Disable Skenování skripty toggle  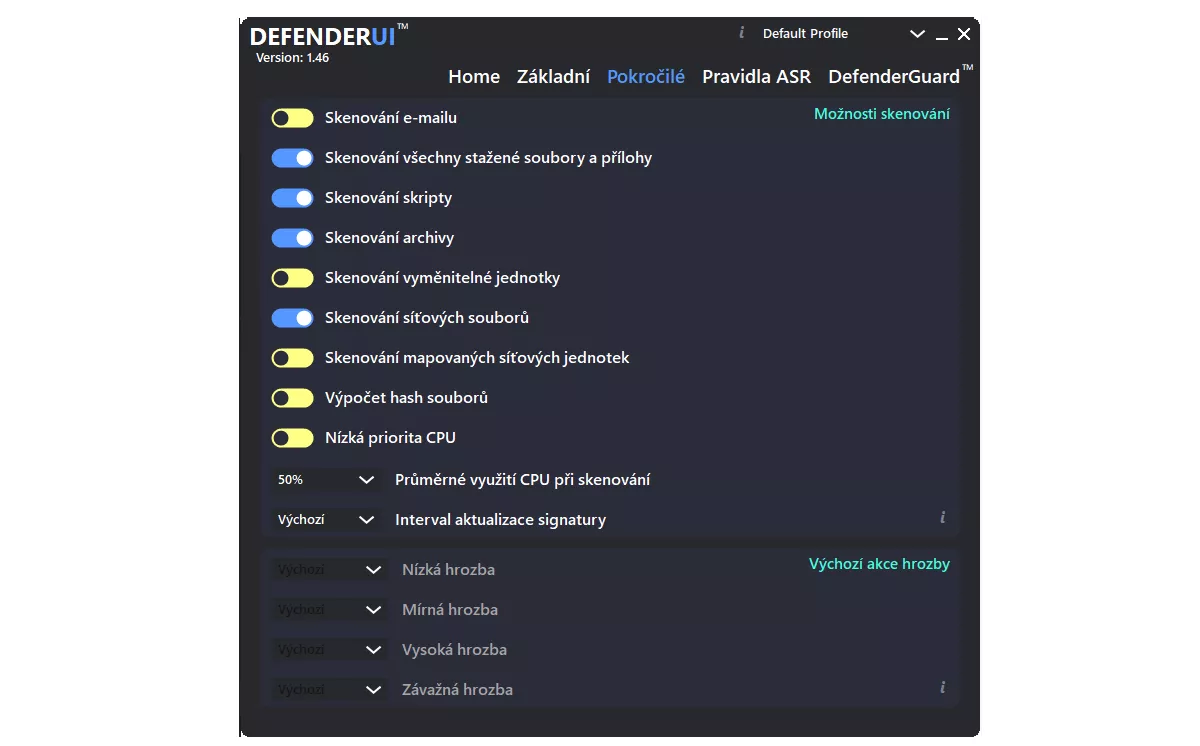293,198
